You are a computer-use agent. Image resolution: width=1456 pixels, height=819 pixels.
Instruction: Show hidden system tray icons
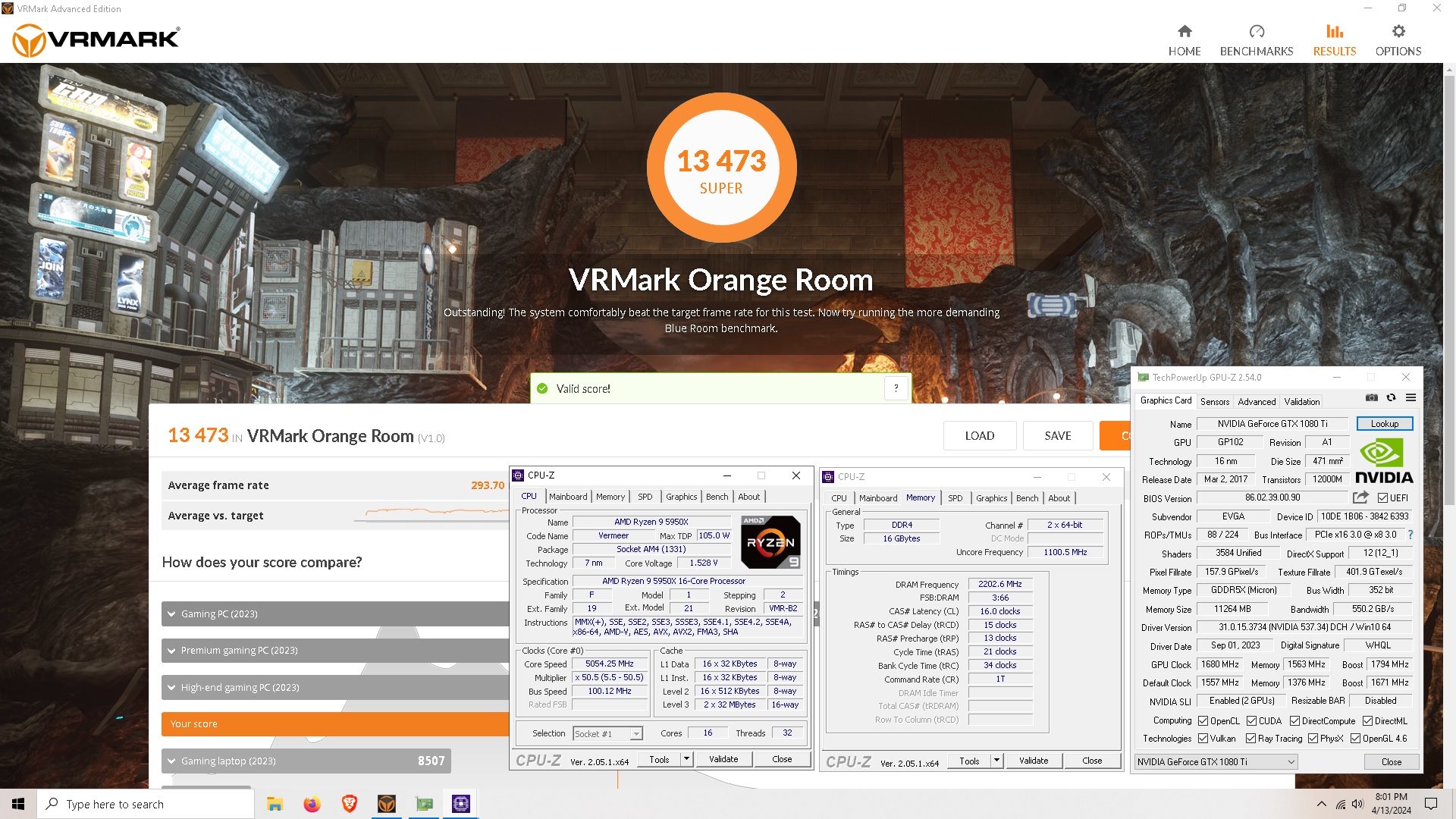[1322, 804]
